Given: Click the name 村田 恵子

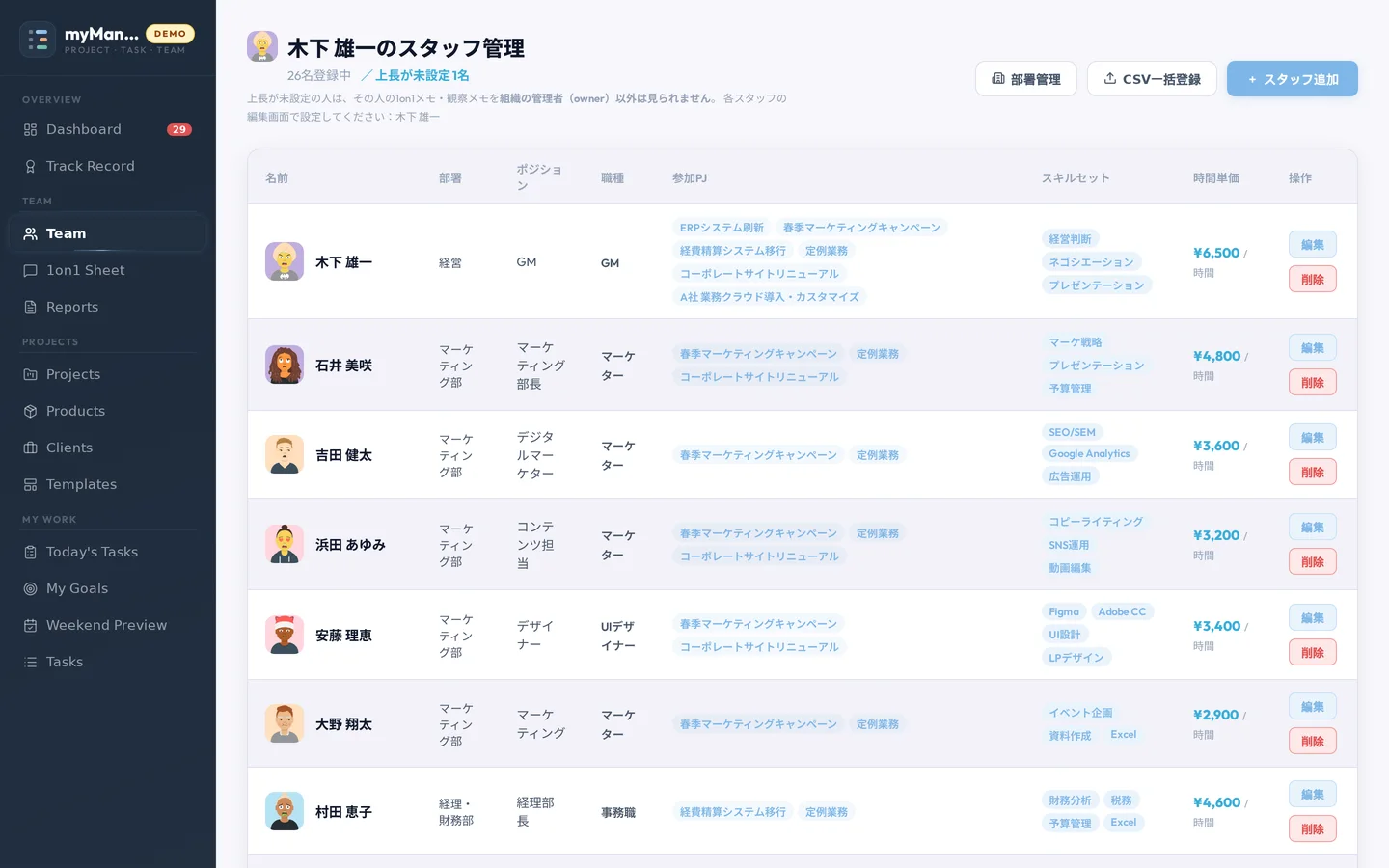Looking at the screenshot, I should (343, 812).
